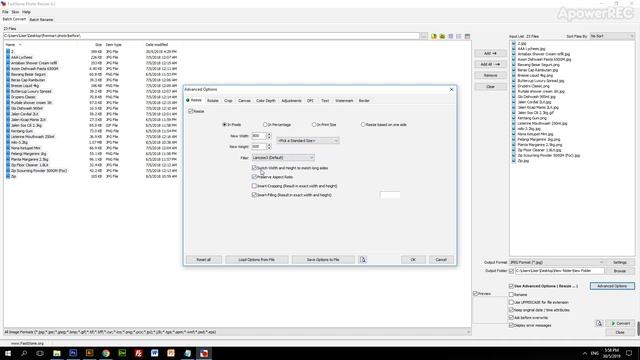Select the In Percentage radio button
This screenshot has height=360, width=640.
coord(265,124)
